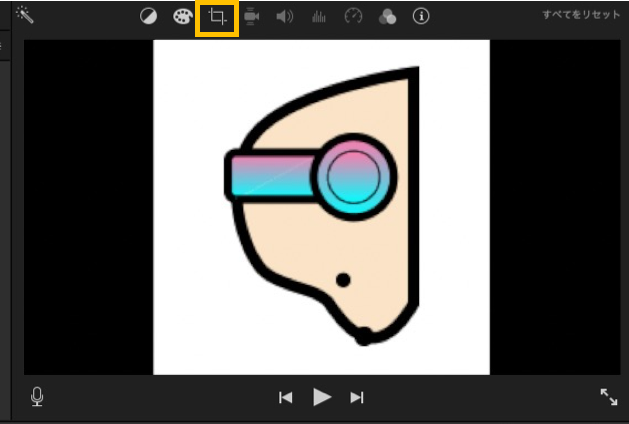Click すべてをリセット to reset all
Viewport: 629px width, 424px height.
pyautogui.click(x=581, y=15)
